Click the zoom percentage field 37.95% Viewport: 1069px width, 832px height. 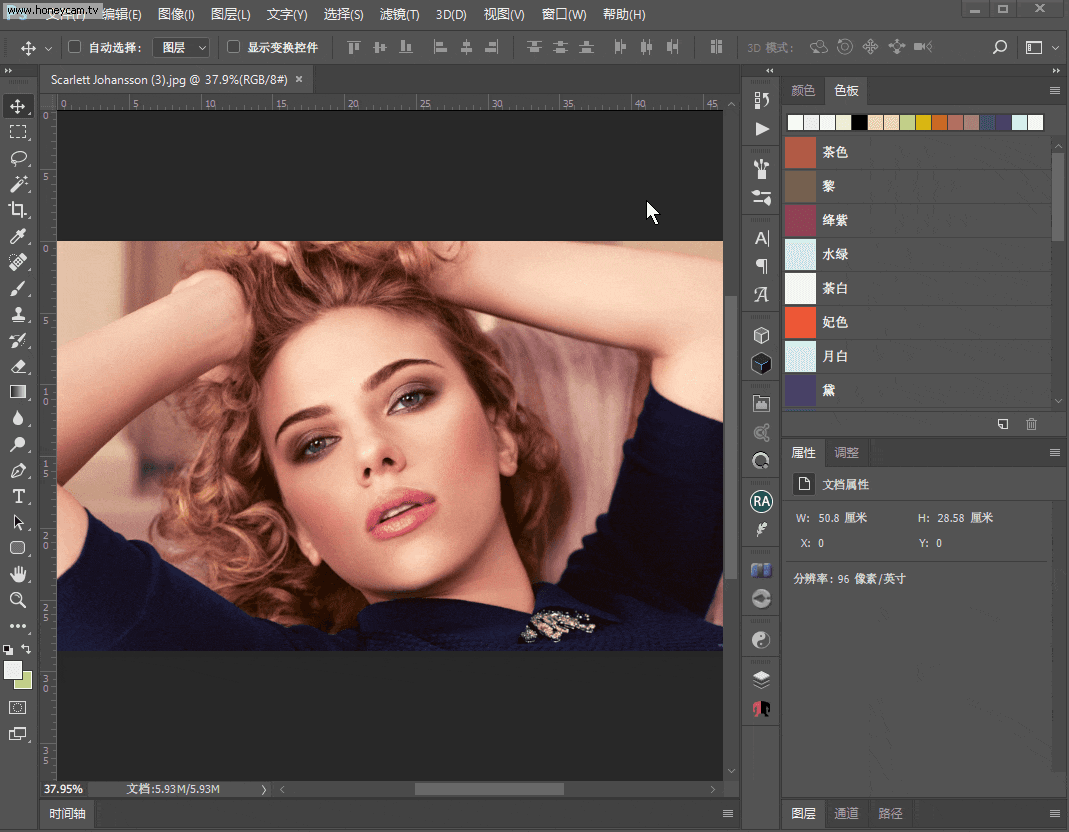63,789
